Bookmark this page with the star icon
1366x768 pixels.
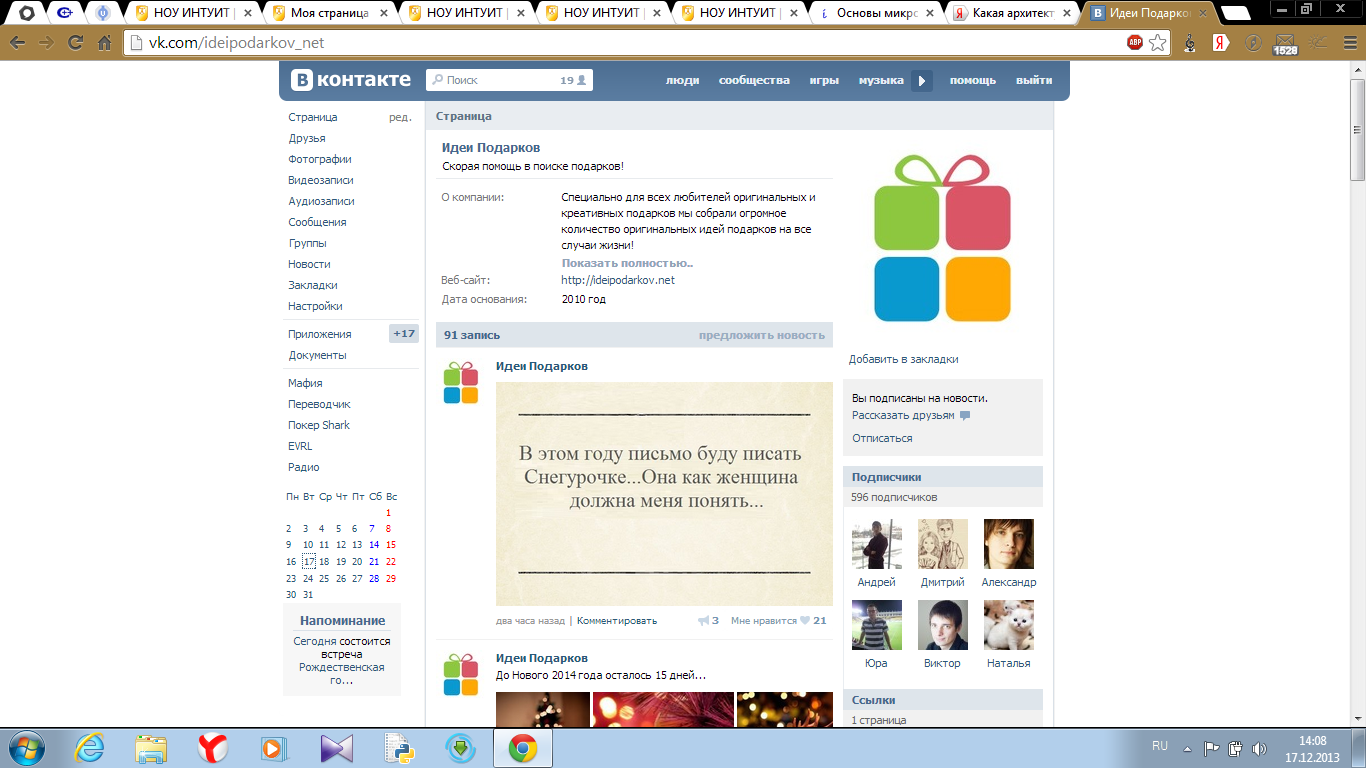click(x=1157, y=43)
